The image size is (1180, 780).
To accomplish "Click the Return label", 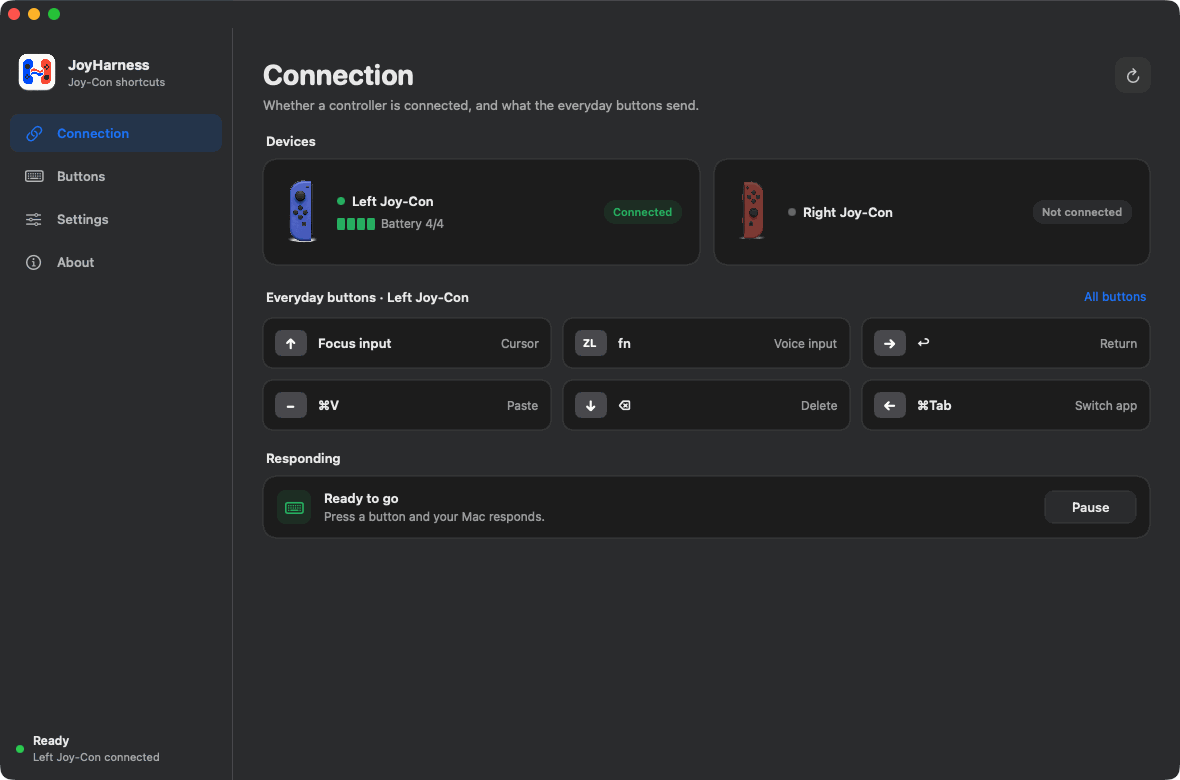I will 1118,343.
